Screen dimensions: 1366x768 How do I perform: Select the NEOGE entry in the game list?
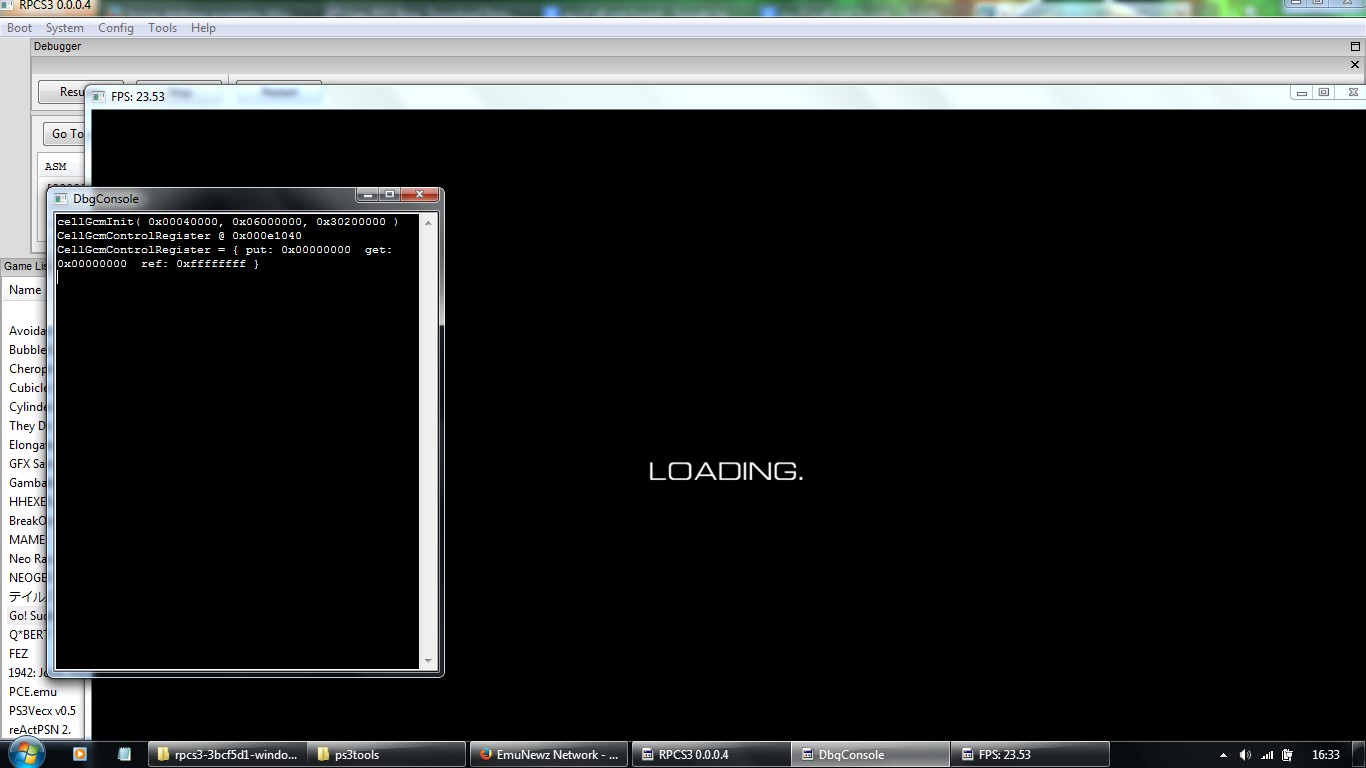[27, 578]
